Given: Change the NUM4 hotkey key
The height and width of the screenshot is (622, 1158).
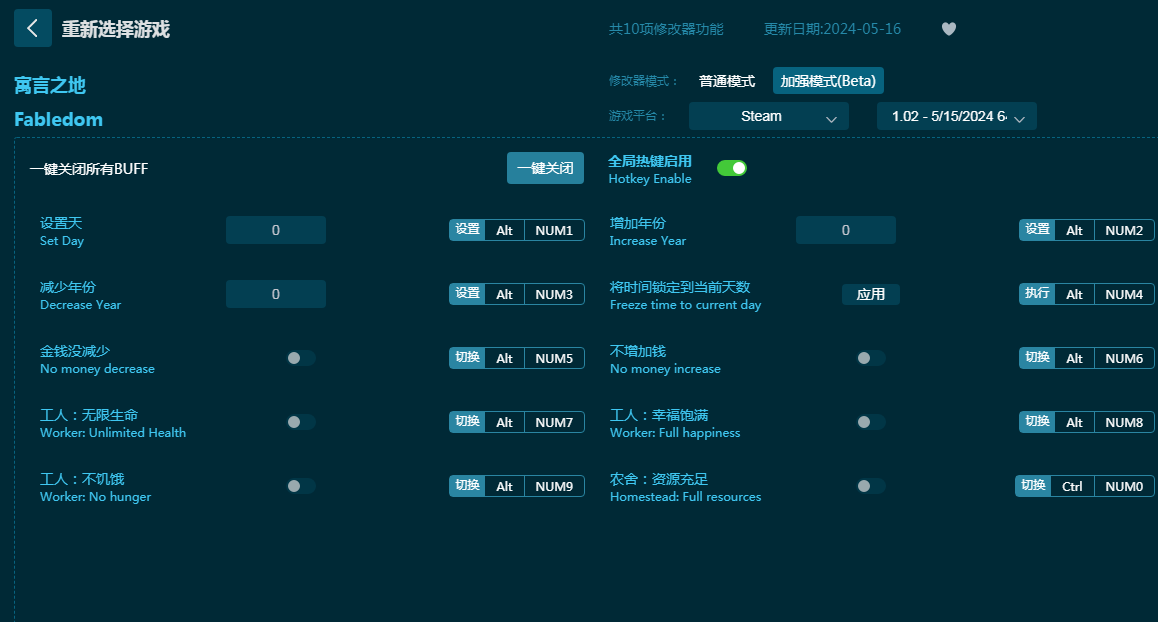Looking at the screenshot, I should point(1124,294).
